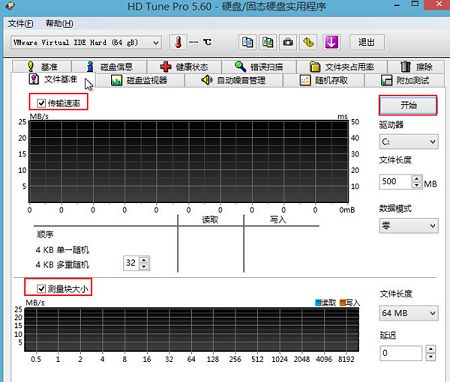This screenshot has width=450, height=382.
Task: Increase the 4 KB multi-random queue value
Action: [144, 260]
